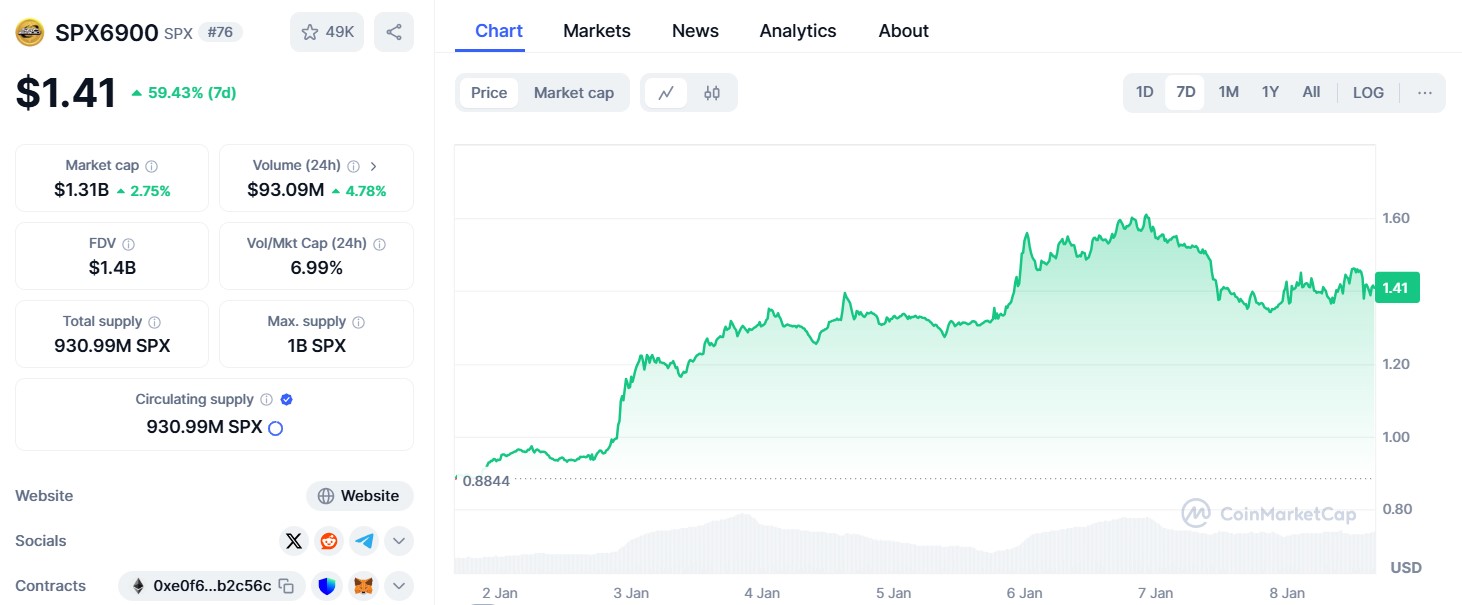Open the X (Twitter) social link
Viewport: 1462px width, 605px height.
(293, 541)
